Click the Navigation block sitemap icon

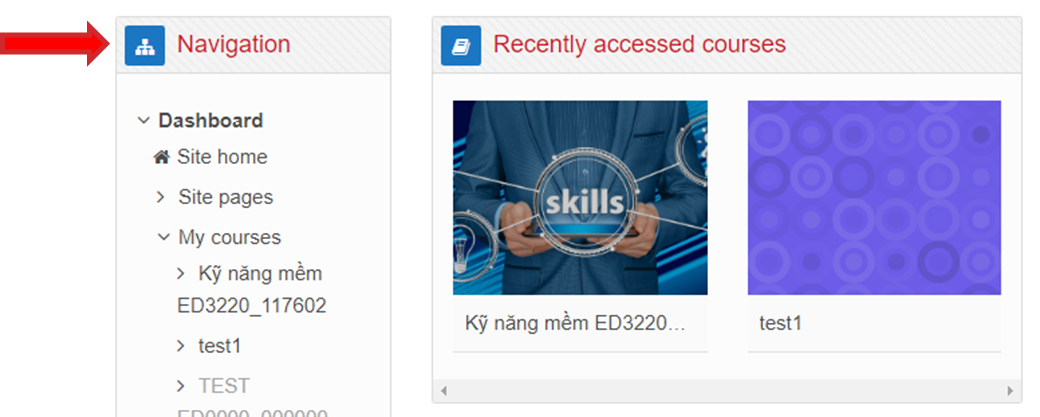pyautogui.click(x=145, y=46)
